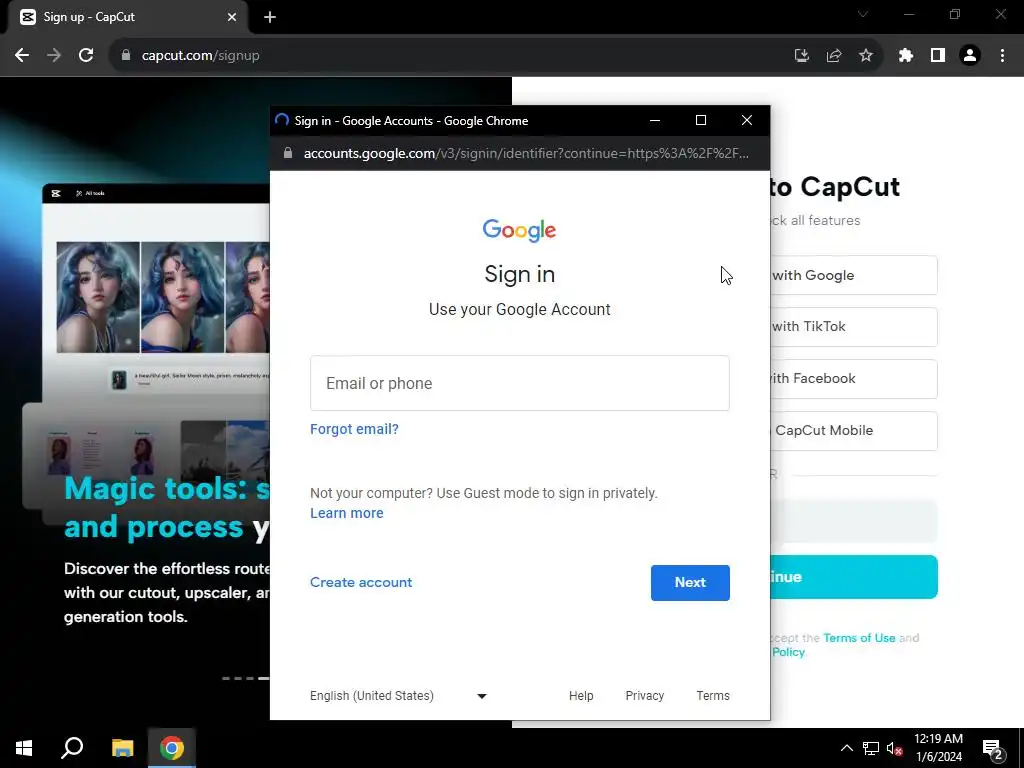Viewport: 1024px width, 768px height.
Task: Click the share page icon in address bar
Action: pos(833,56)
